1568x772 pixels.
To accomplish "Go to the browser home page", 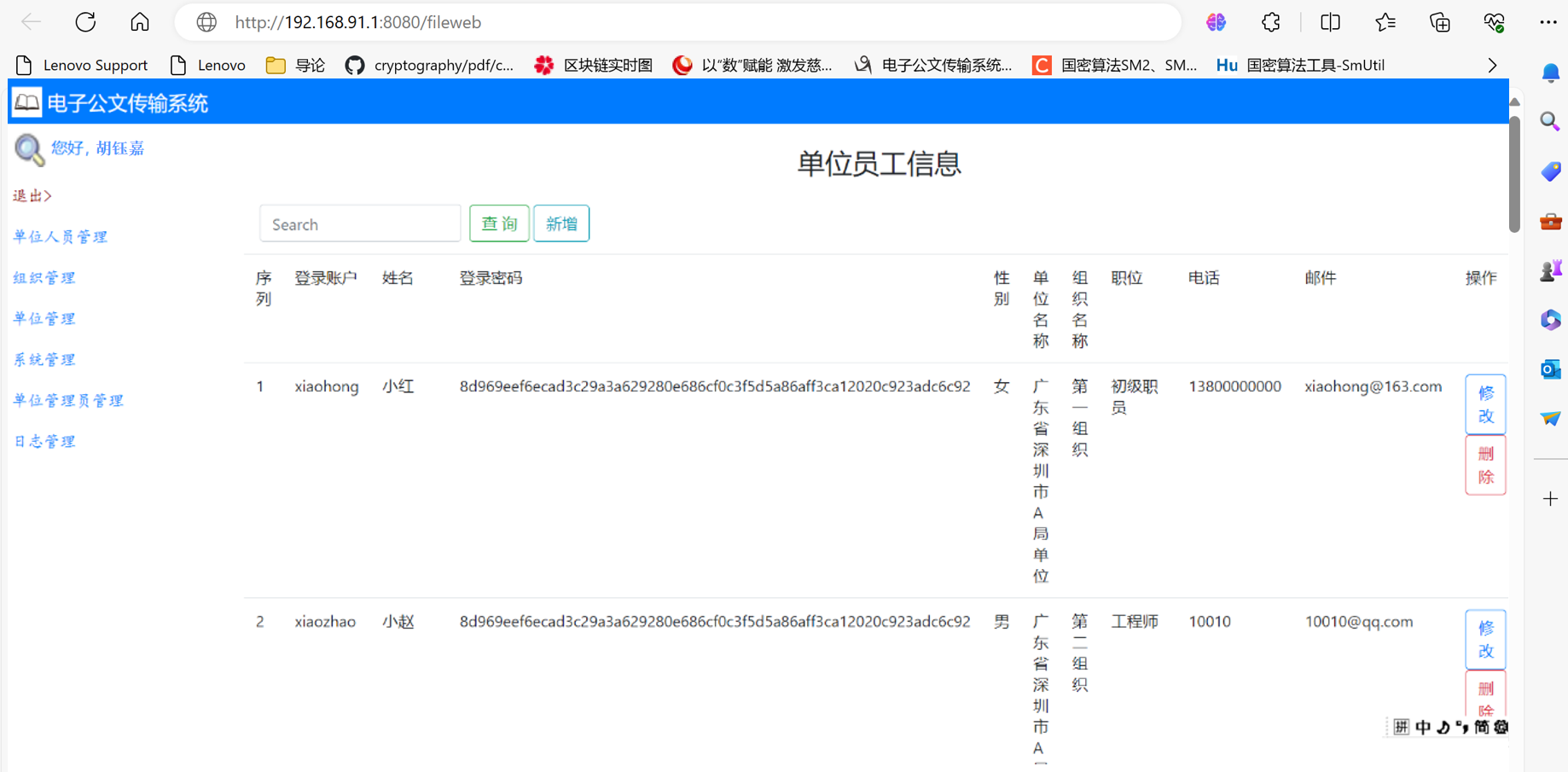I will point(140,22).
